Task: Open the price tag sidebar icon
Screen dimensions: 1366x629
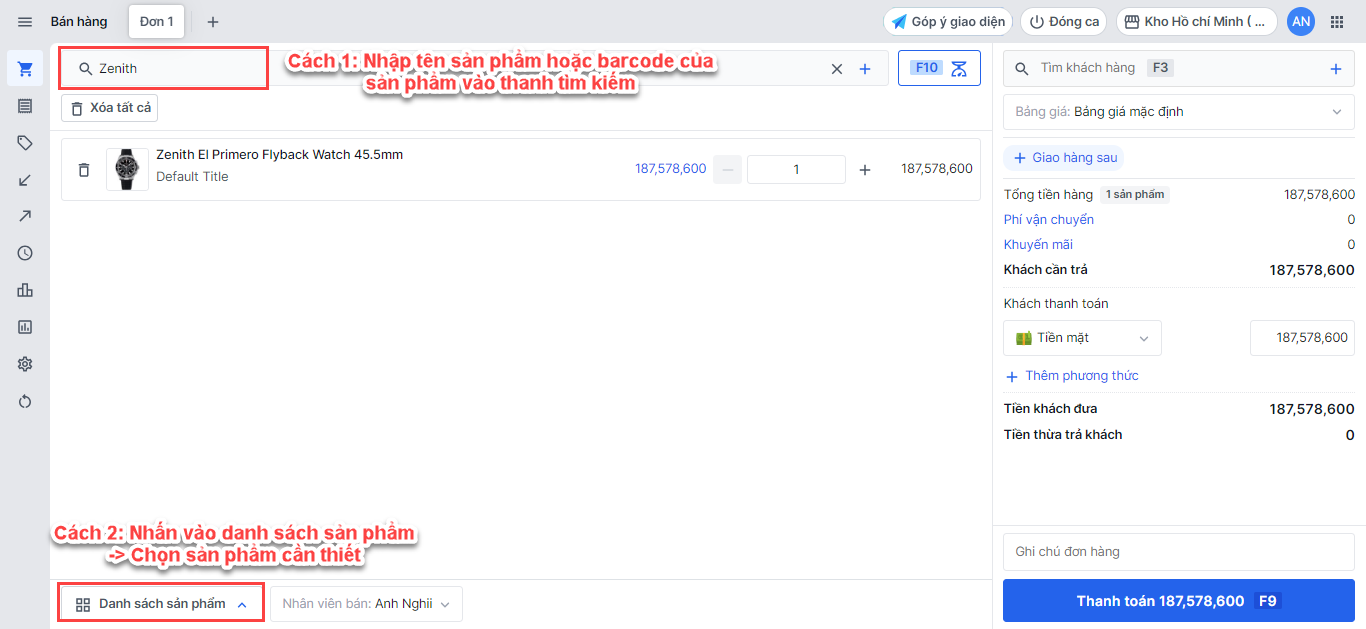Action: [x=25, y=143]
